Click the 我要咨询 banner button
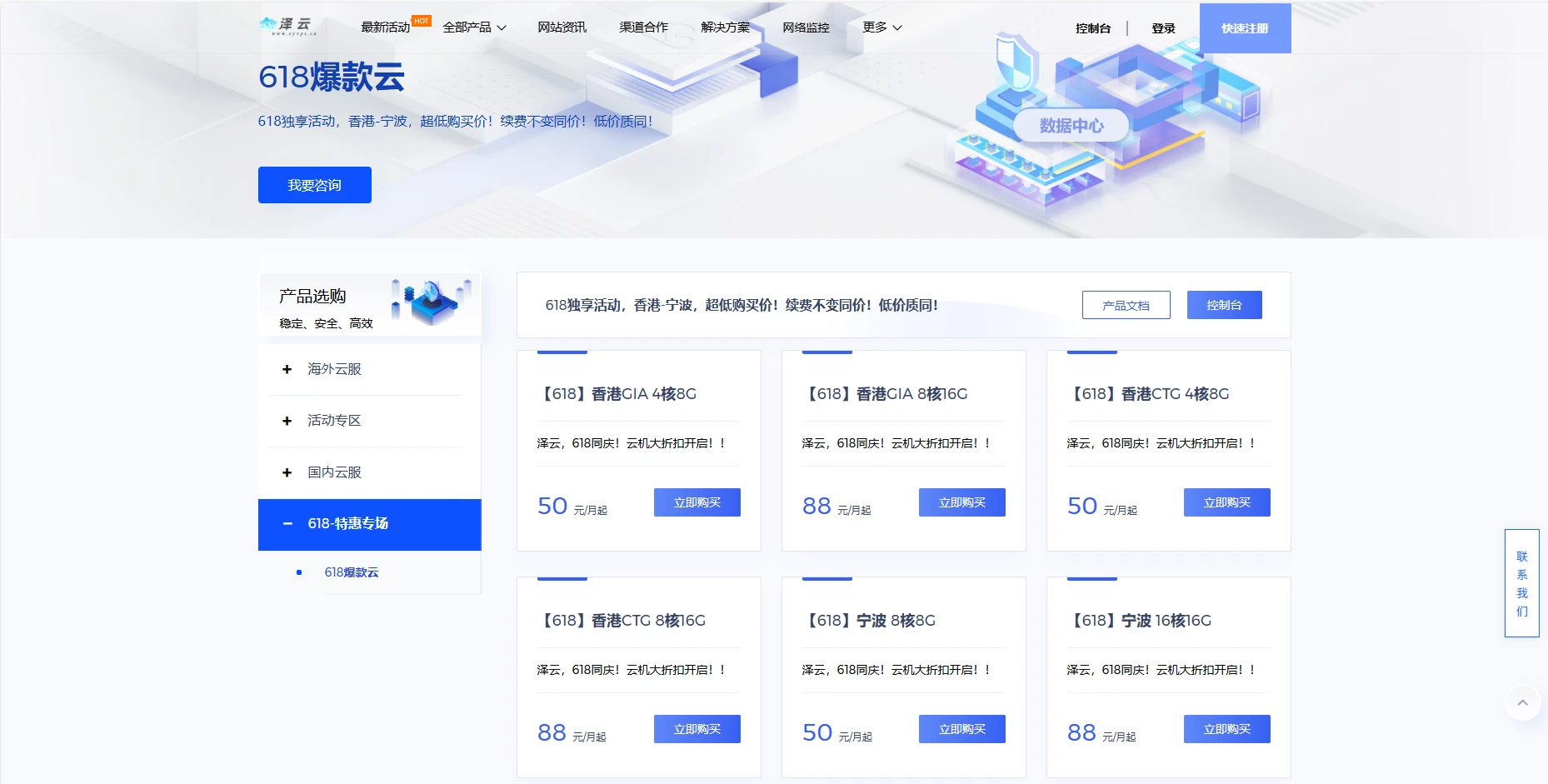Image resolution: width=1548 pixels, height=784 pixels. (x=315, y=185)
